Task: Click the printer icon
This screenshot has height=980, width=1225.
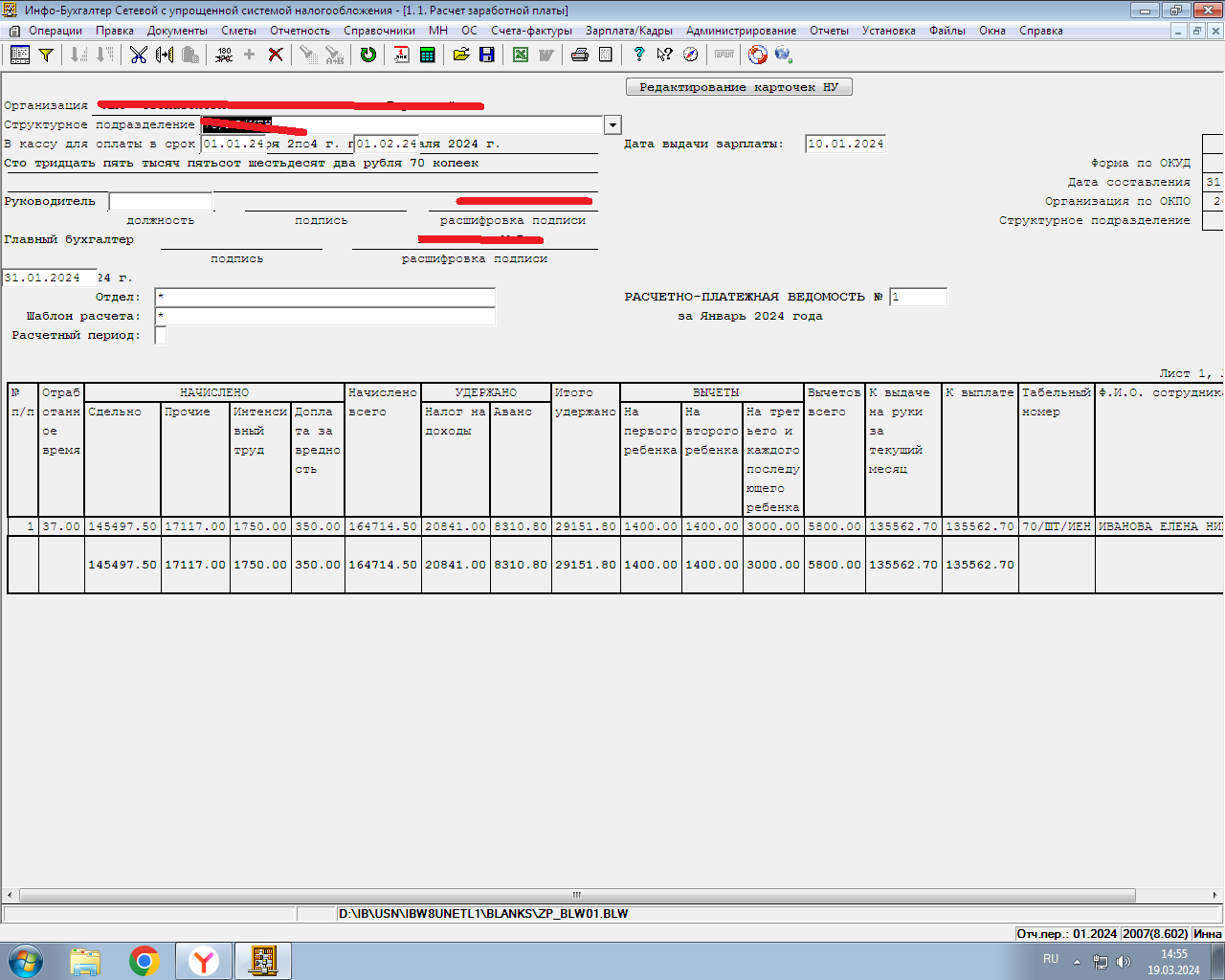Action: coord(580,55)
